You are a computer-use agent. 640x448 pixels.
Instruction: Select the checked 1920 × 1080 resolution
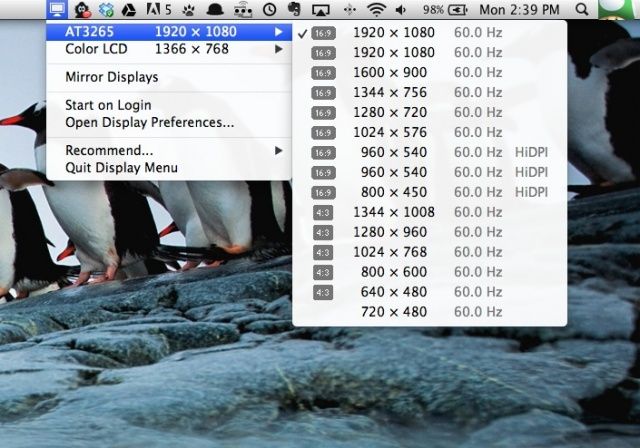pos(393,33)
